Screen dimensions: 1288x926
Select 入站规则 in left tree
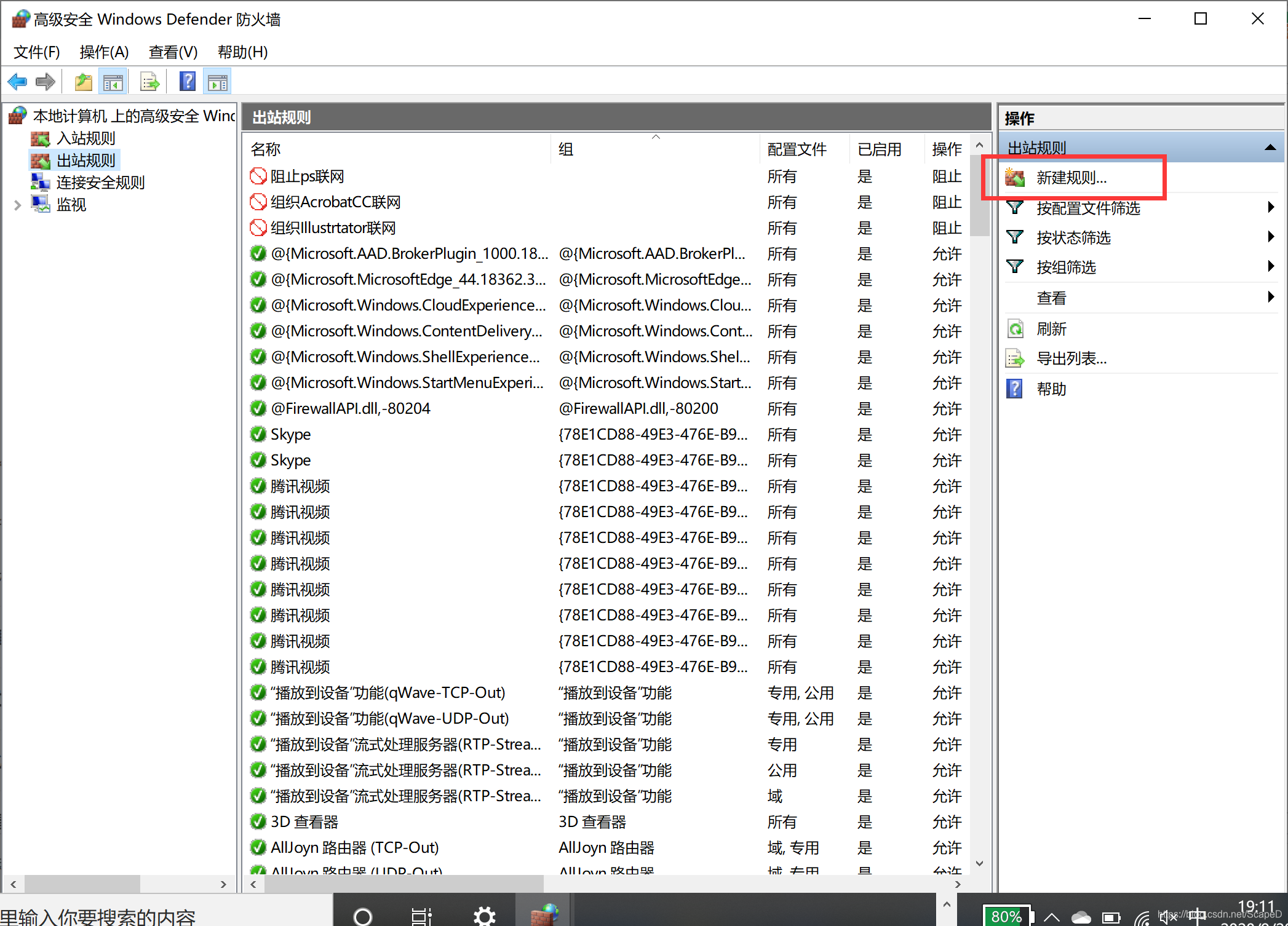pyautogui.click(x=85, y=138)
